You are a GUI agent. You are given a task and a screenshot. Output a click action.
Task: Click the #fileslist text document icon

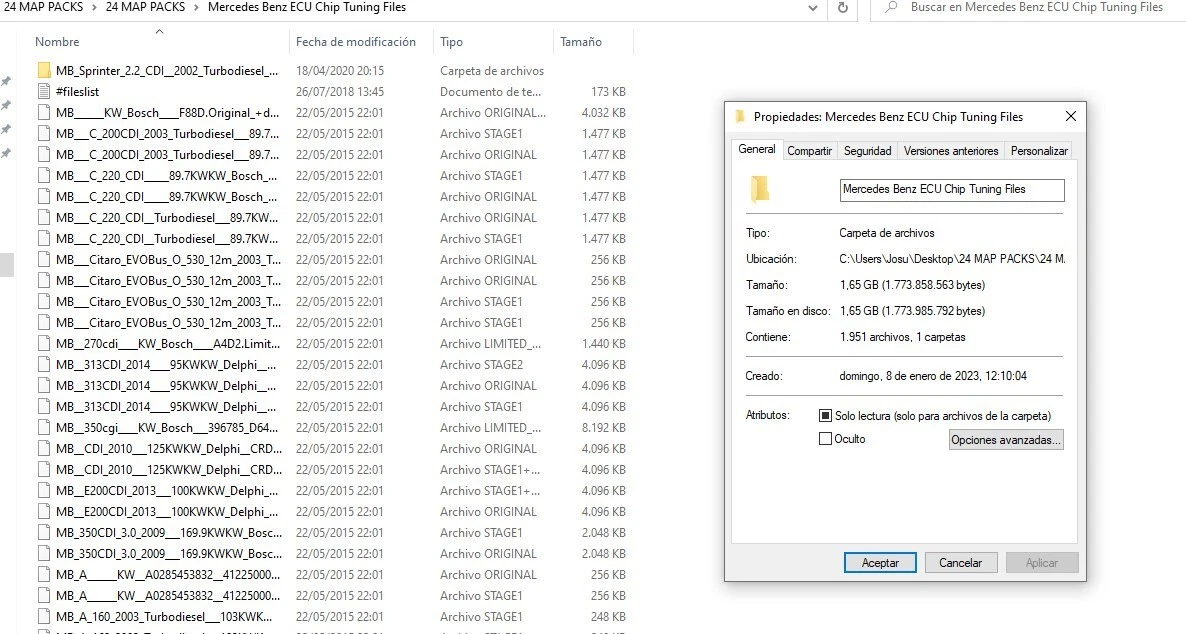[44, 92]
